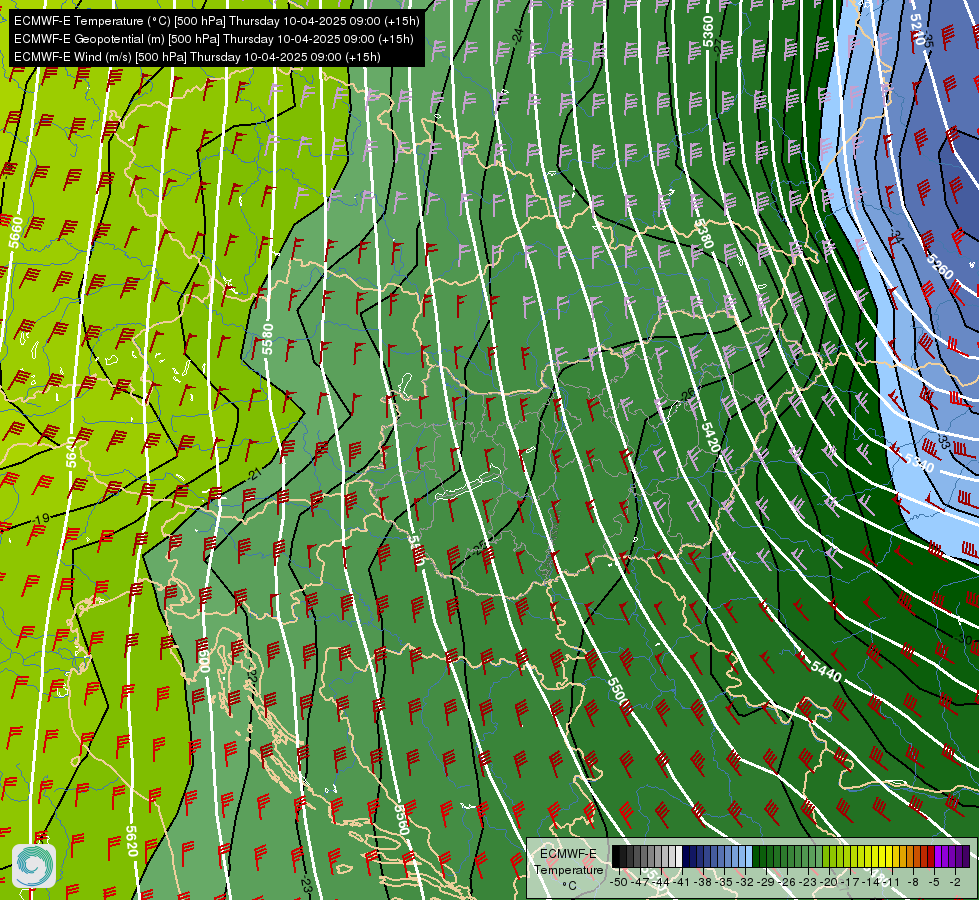Screen dimensions: 979x900
Task: Click the 5360 geopotential contour label
Action: pos(707,32)
